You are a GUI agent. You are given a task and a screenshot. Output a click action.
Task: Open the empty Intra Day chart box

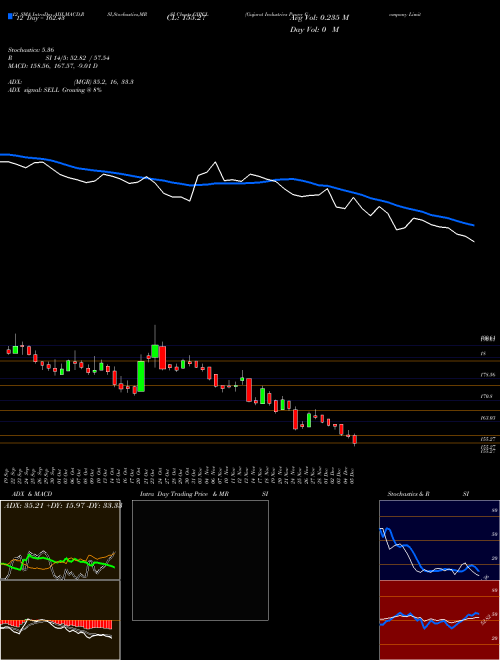tap(200, 560)
